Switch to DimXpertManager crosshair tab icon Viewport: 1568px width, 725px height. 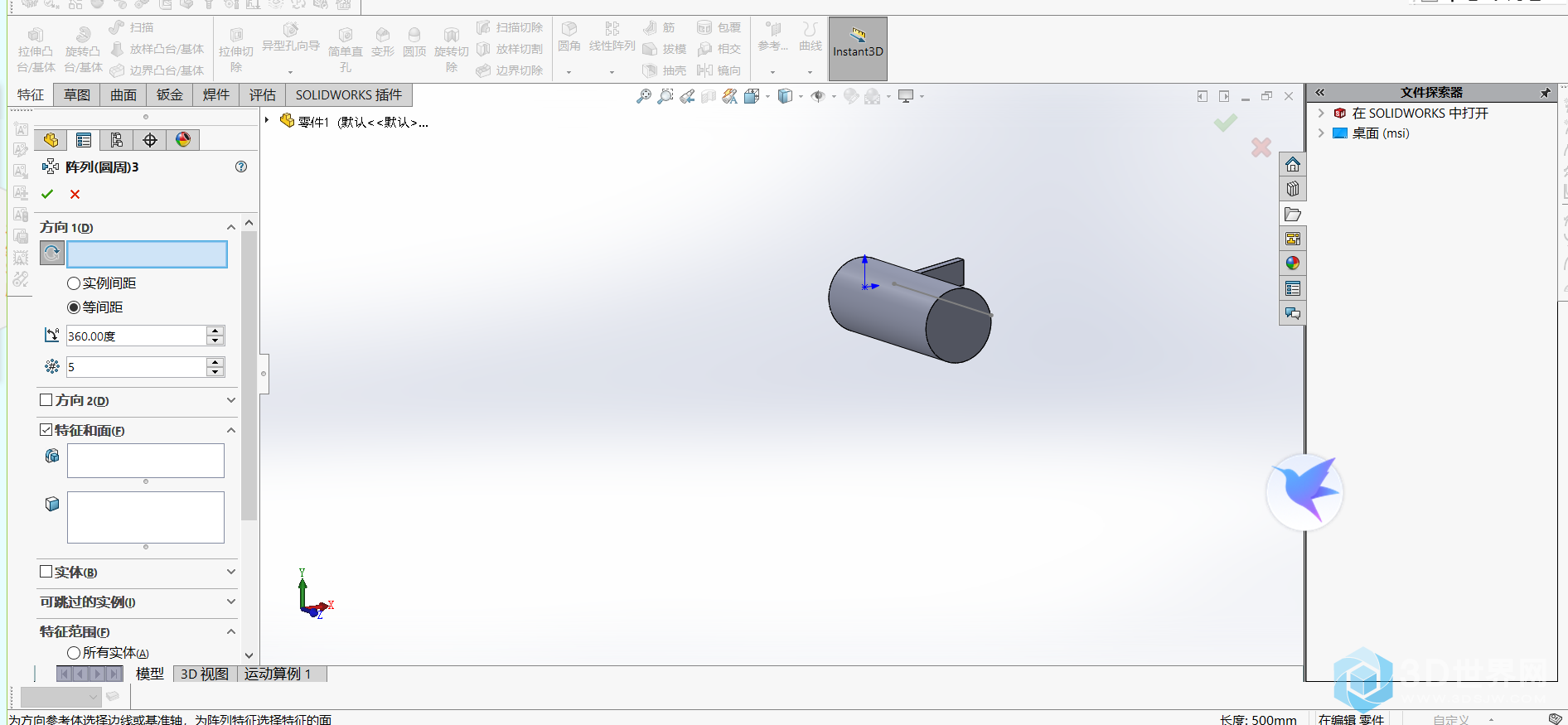point(150,140)
